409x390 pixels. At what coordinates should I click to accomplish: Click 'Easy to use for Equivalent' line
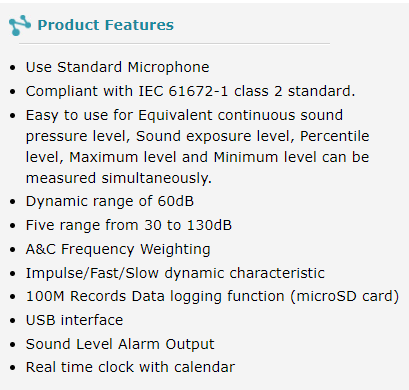pos(184,115)
